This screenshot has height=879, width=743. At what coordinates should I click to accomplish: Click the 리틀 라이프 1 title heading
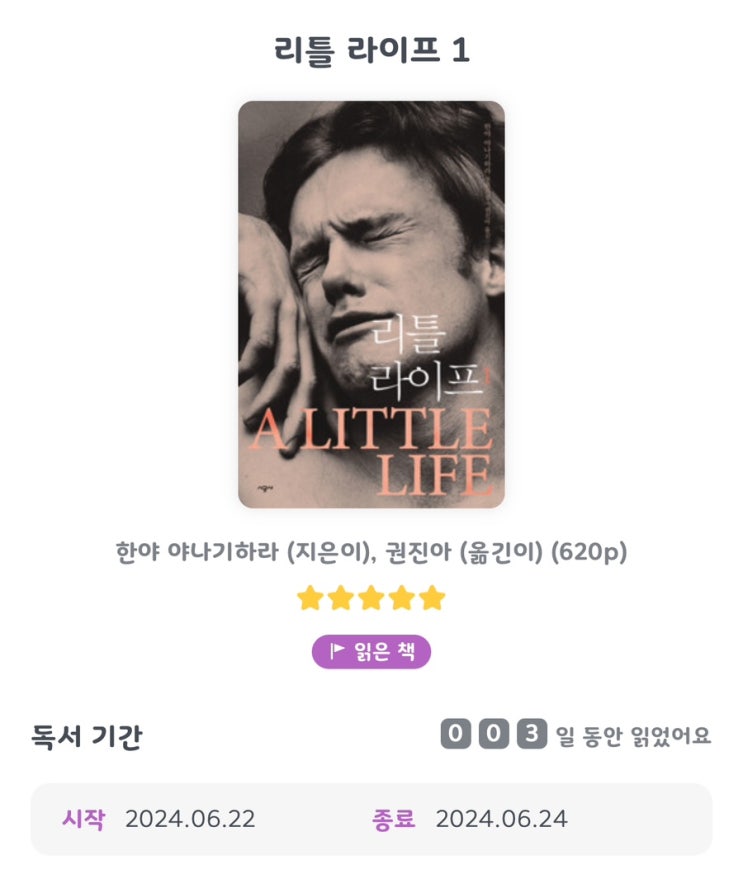[371, 50]
